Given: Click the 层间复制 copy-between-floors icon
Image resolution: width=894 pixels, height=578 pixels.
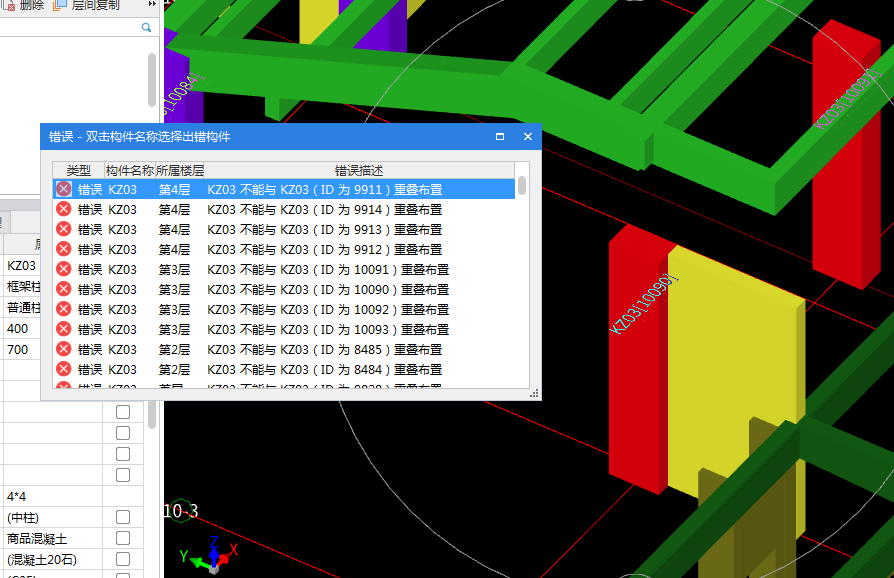Looking at the screenshot, I should 60,5.
